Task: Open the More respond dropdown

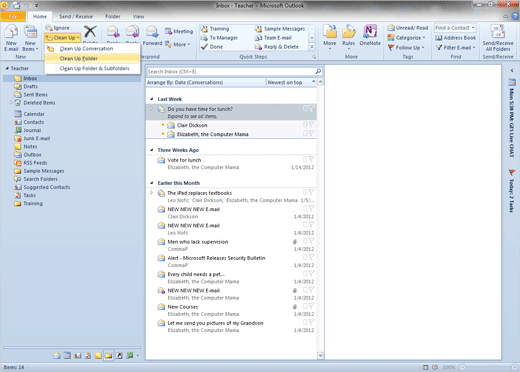Action: tap(178, 44)
